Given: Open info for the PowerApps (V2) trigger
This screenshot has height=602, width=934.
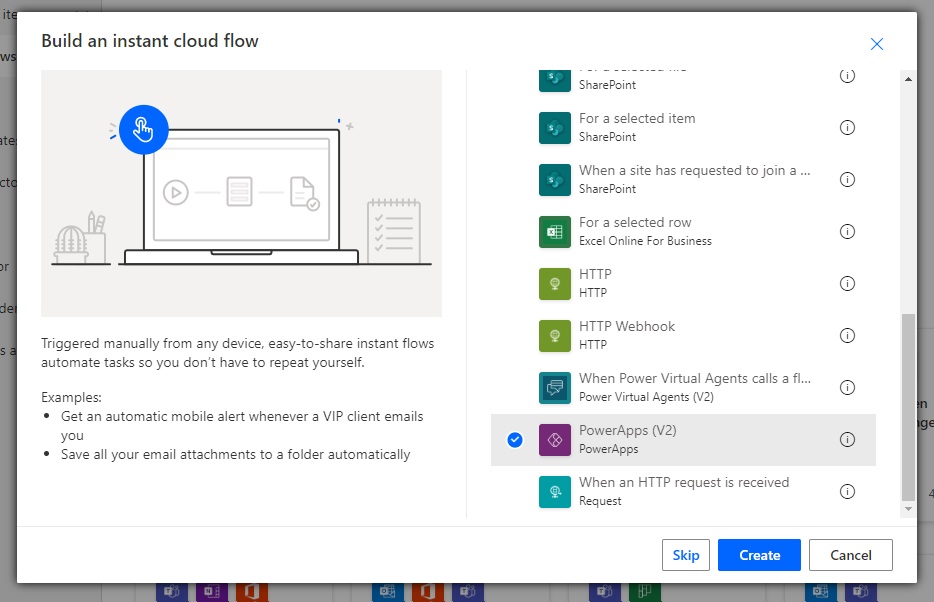Looking at the screenshot, I should [847, 440].
